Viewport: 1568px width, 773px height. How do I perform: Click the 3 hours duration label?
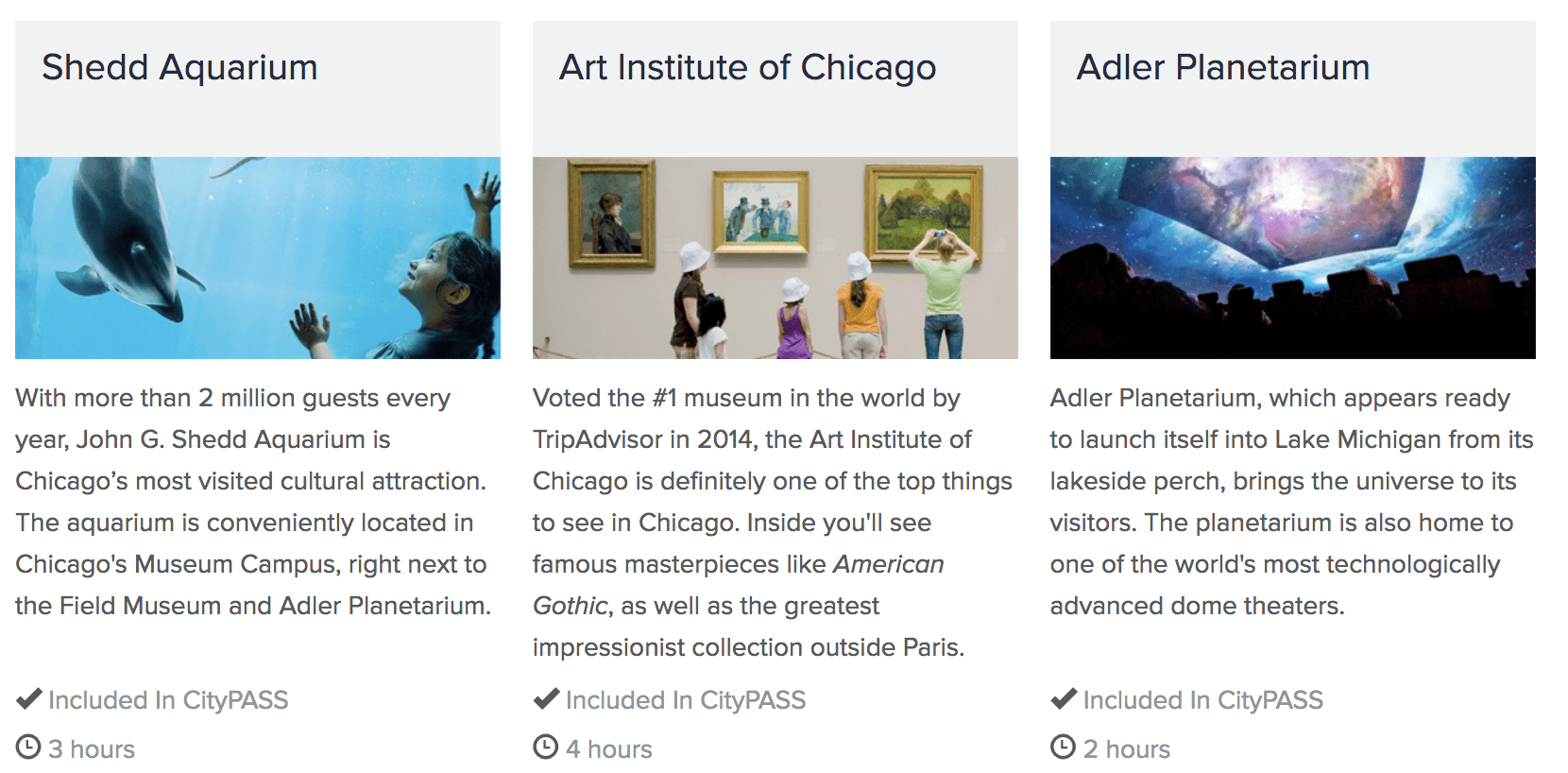point(92,749)
